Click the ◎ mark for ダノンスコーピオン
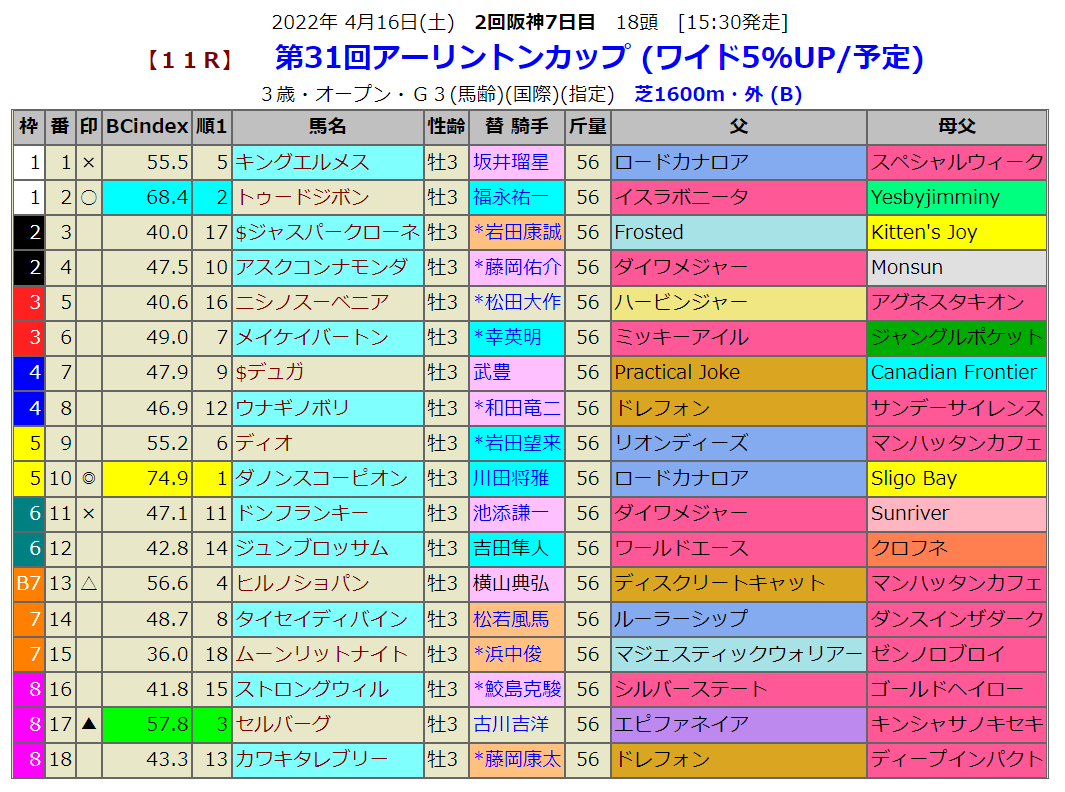Screen dimensions: 1065x792 pos(89,478)
